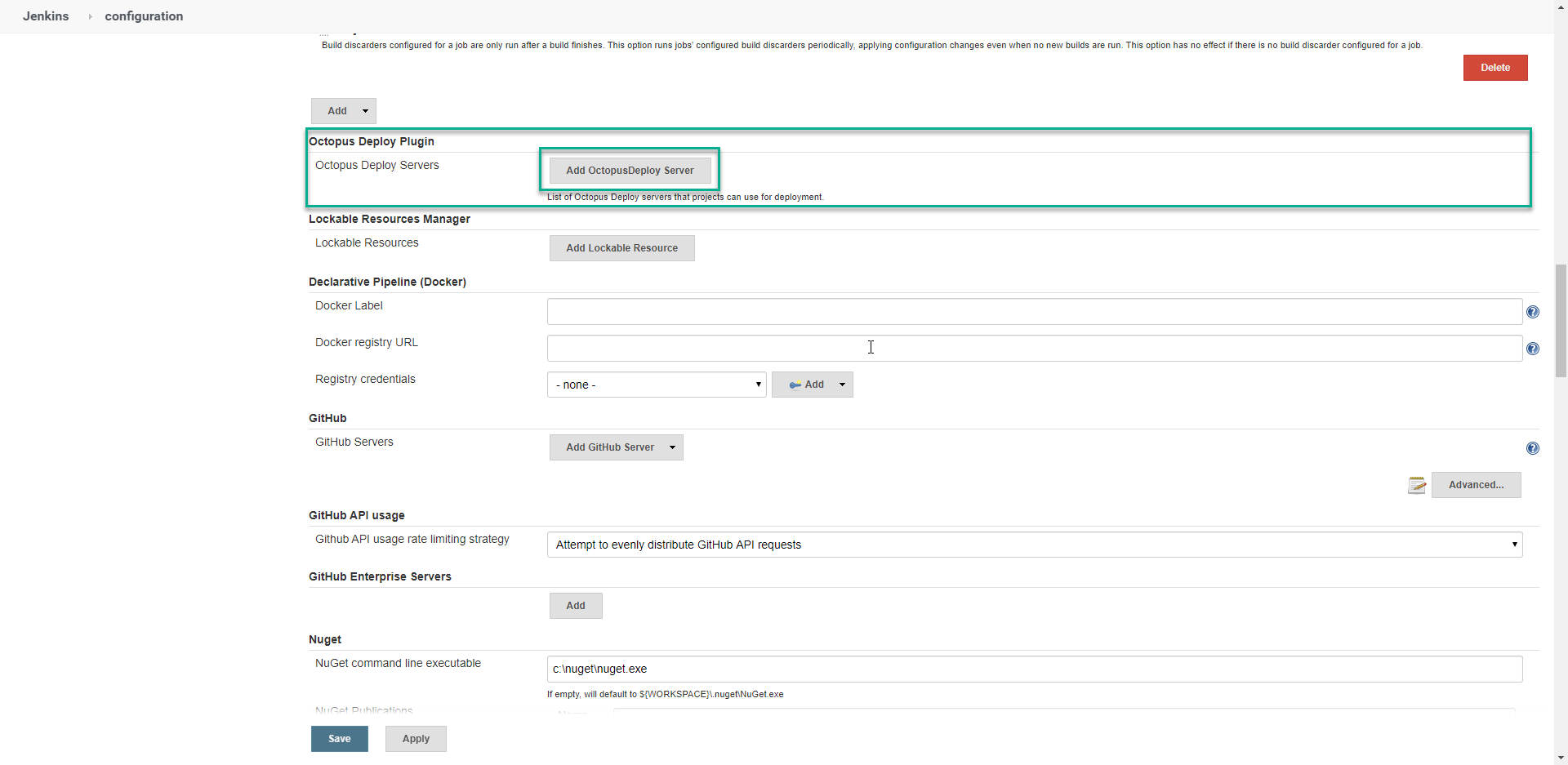Open the Github API rate limiting strategy dropdown
The width and height of the screenshot is (1568, 765).
[1033, 544]
